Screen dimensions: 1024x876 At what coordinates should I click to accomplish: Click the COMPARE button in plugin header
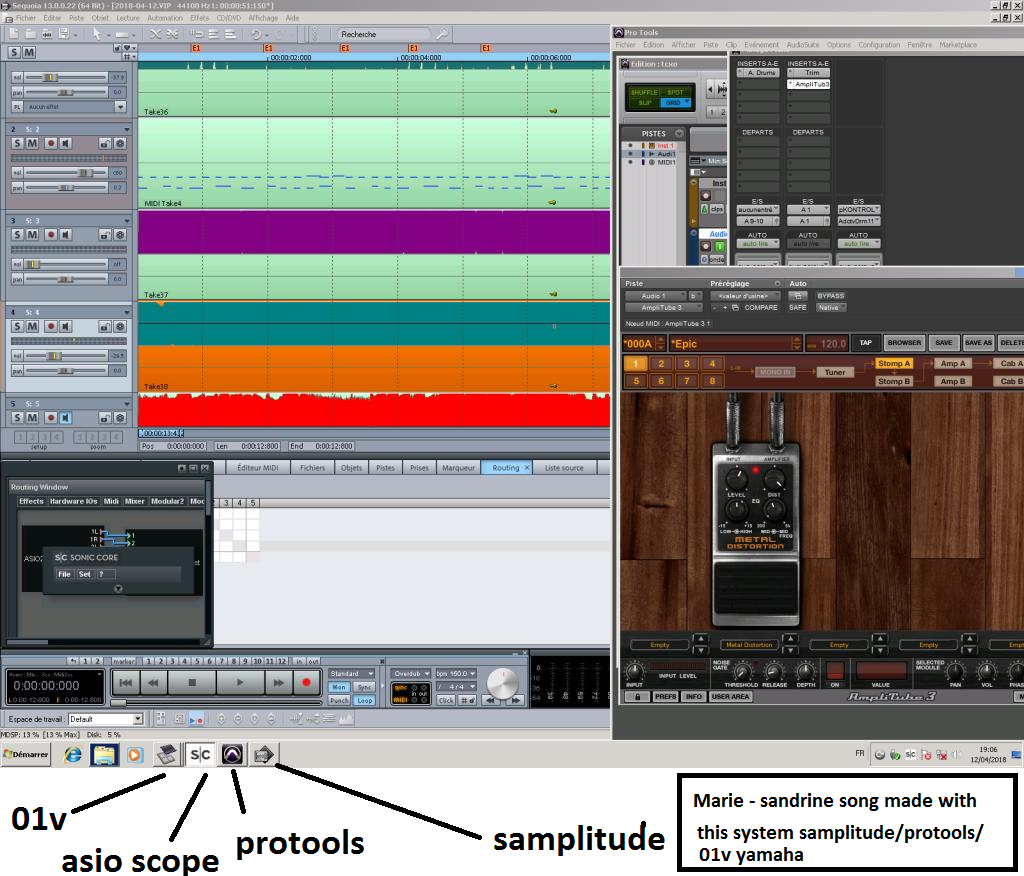[761, 308]
